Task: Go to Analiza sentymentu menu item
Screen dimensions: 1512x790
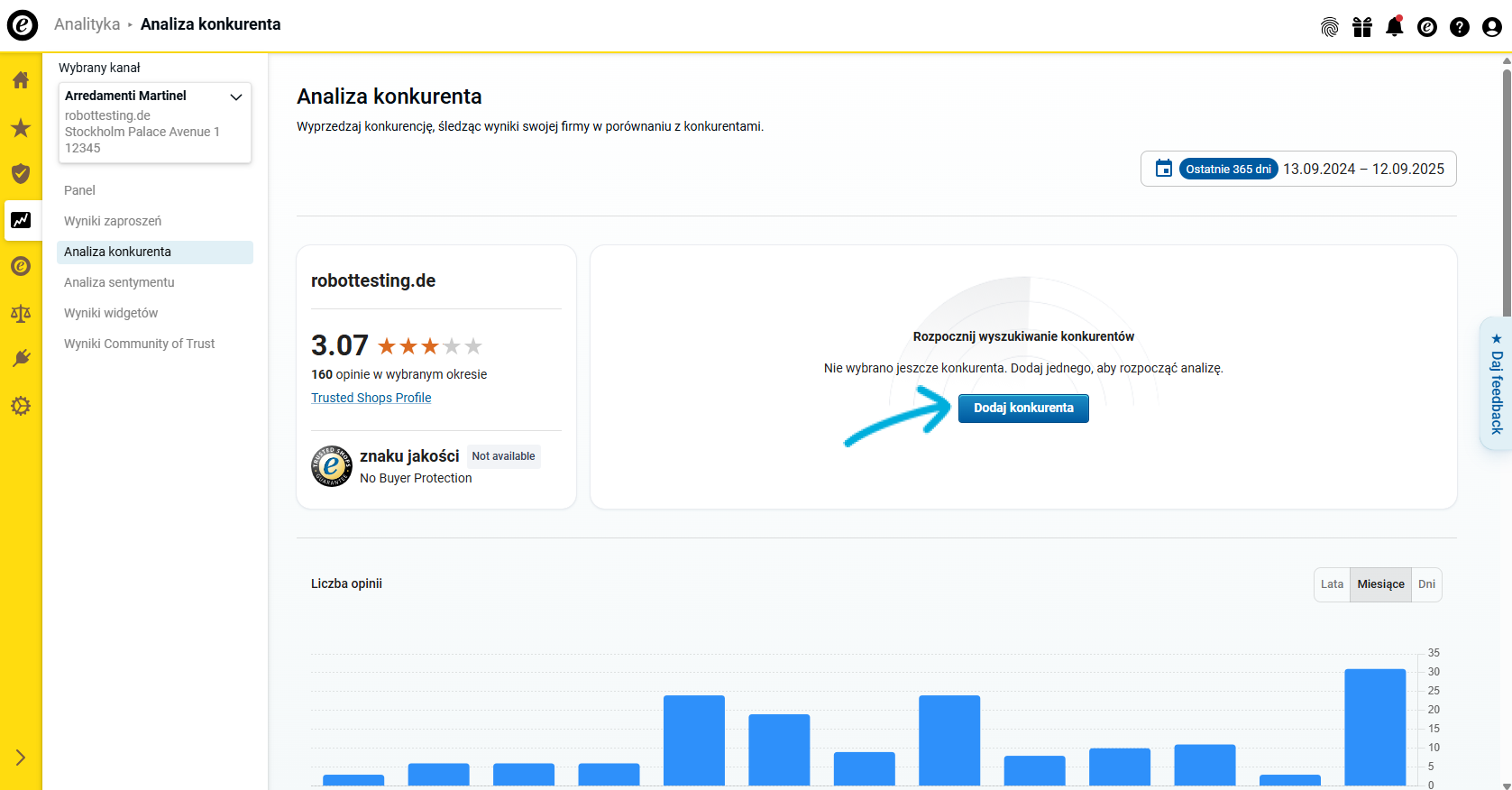Action: click(119, 282)
